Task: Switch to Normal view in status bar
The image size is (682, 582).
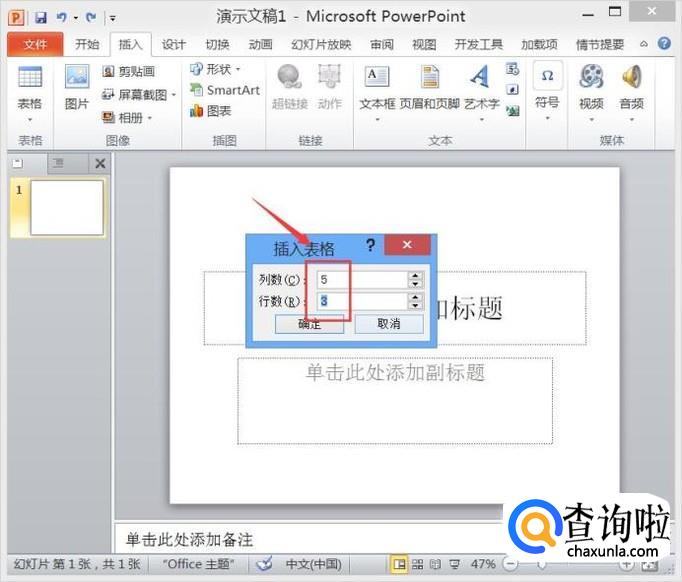Action: (x=399, y=564)
